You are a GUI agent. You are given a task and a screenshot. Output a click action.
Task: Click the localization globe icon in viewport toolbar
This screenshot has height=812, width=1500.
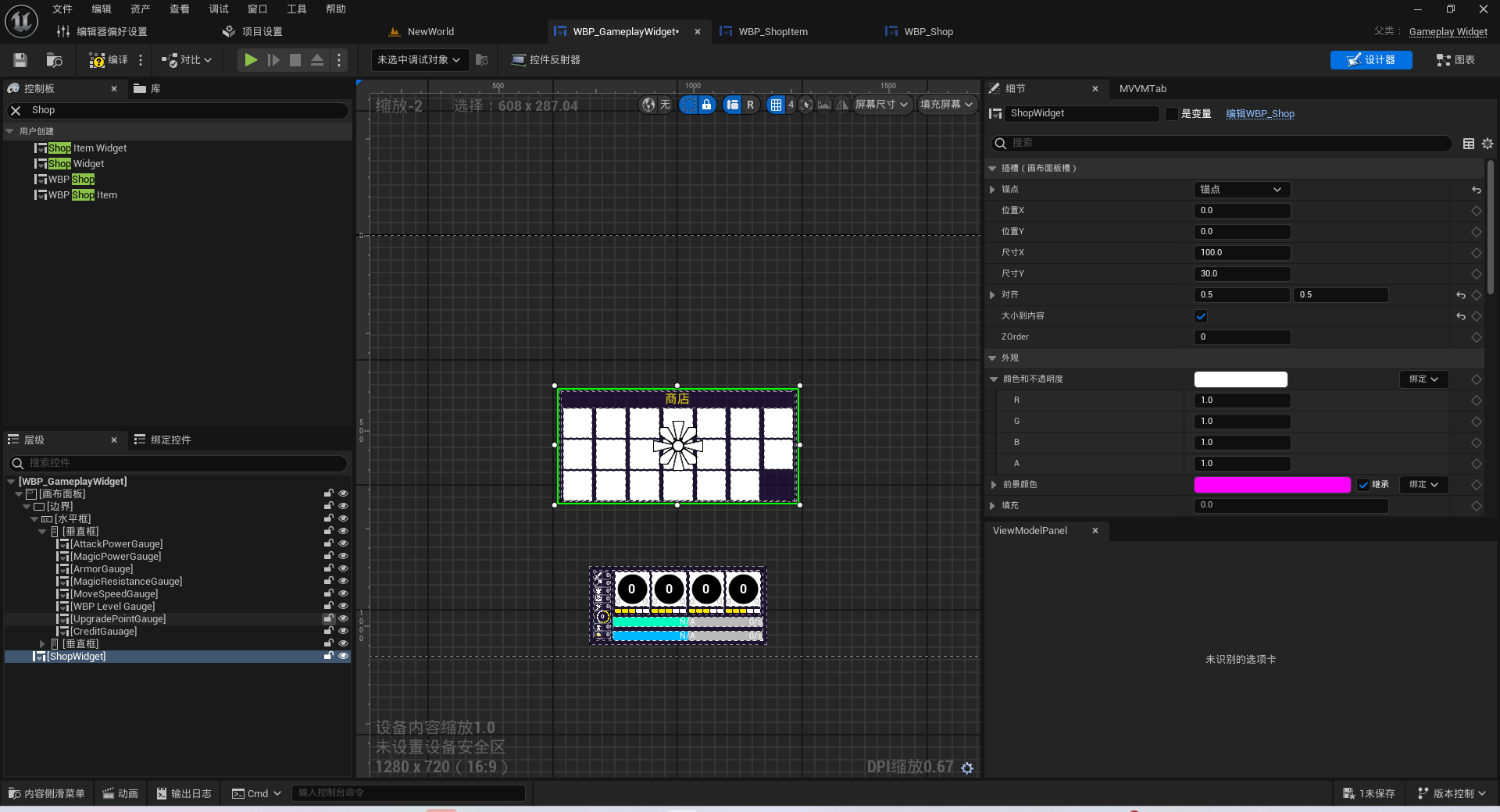[648, 105]
